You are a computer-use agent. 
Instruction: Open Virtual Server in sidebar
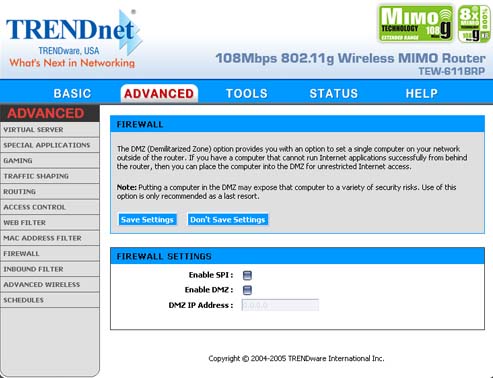[50, 130]
